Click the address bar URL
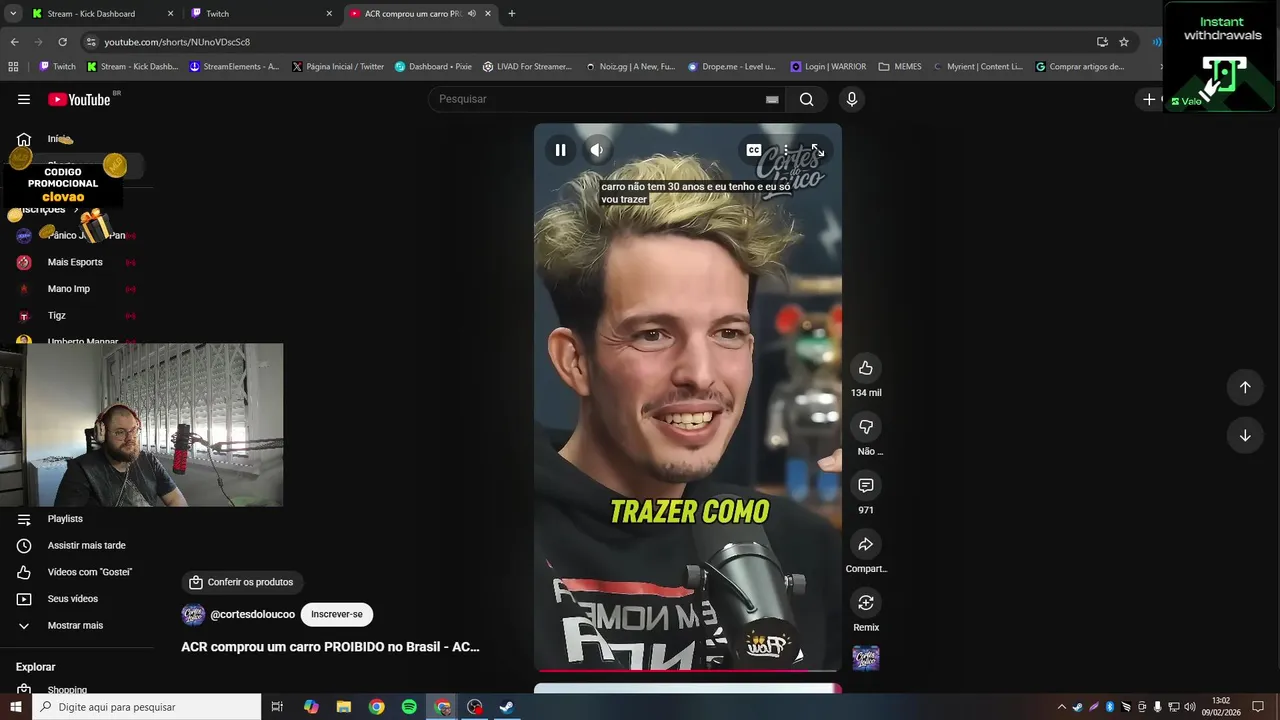The width and height of the screenshot is (1280, 720). tap(177, 42)
